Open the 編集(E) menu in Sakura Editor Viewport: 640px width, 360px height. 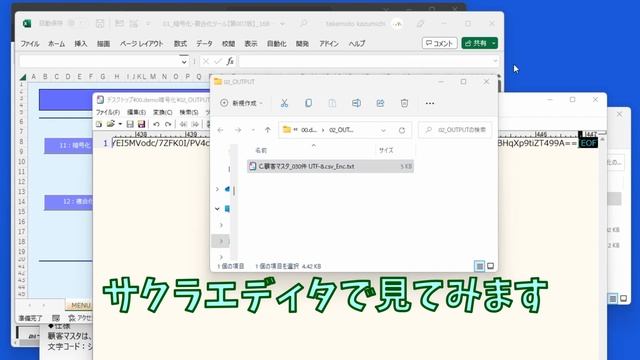coord(136,112)
